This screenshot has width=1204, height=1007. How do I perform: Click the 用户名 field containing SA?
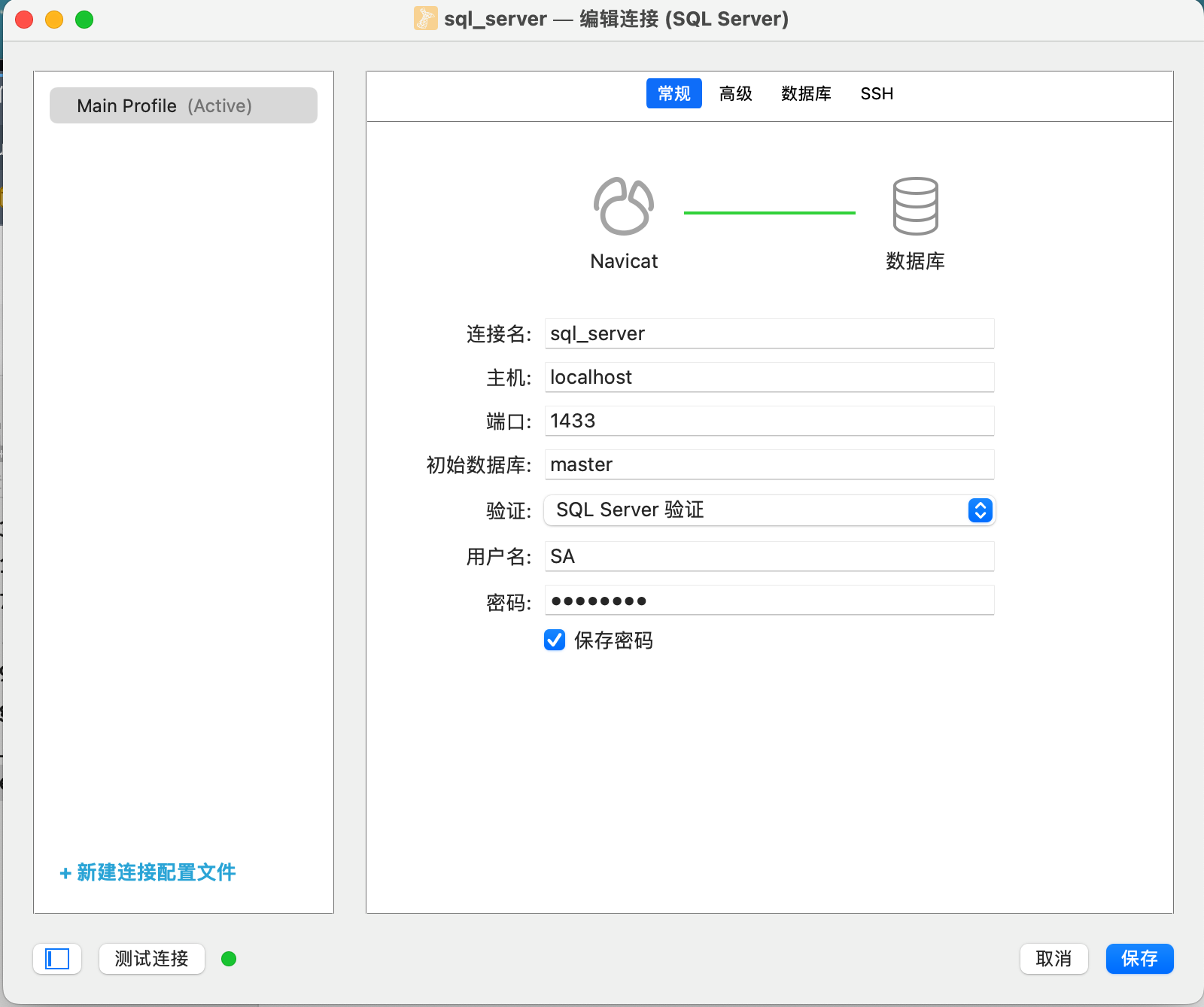769,556
